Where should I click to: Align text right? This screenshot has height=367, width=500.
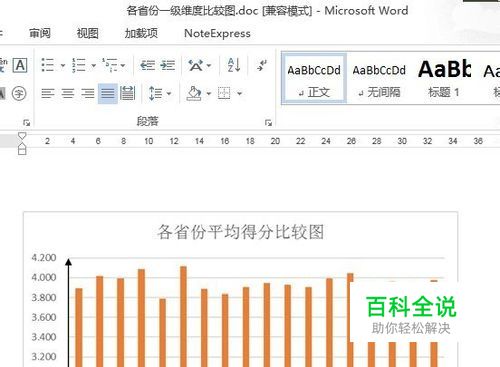pos(88,93)
